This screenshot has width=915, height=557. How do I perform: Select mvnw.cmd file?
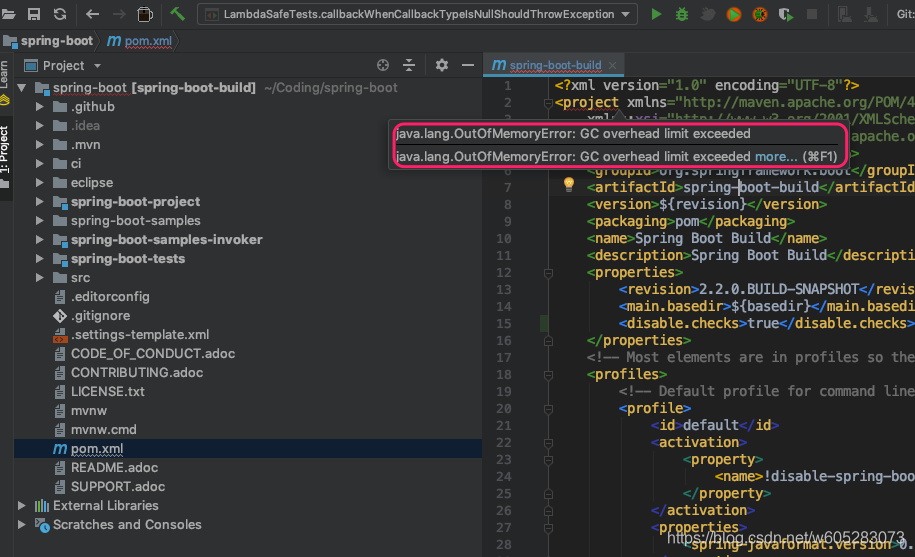103,430
